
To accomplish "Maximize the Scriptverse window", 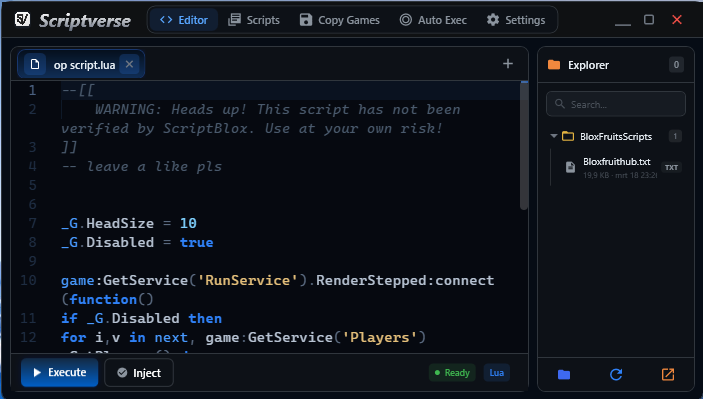I will coord(649,19).
